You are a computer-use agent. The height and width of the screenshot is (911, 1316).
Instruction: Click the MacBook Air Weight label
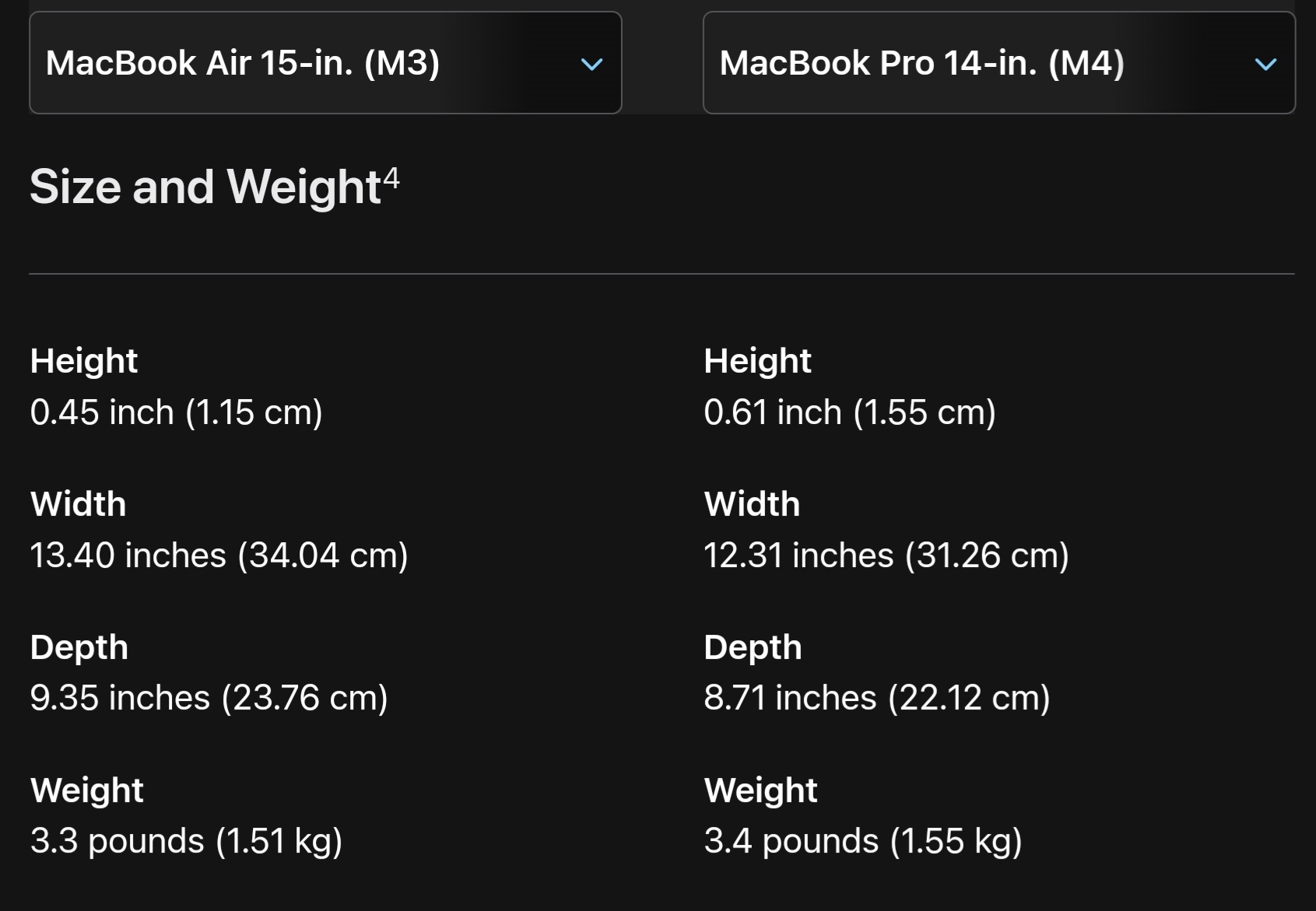(87, 790)
